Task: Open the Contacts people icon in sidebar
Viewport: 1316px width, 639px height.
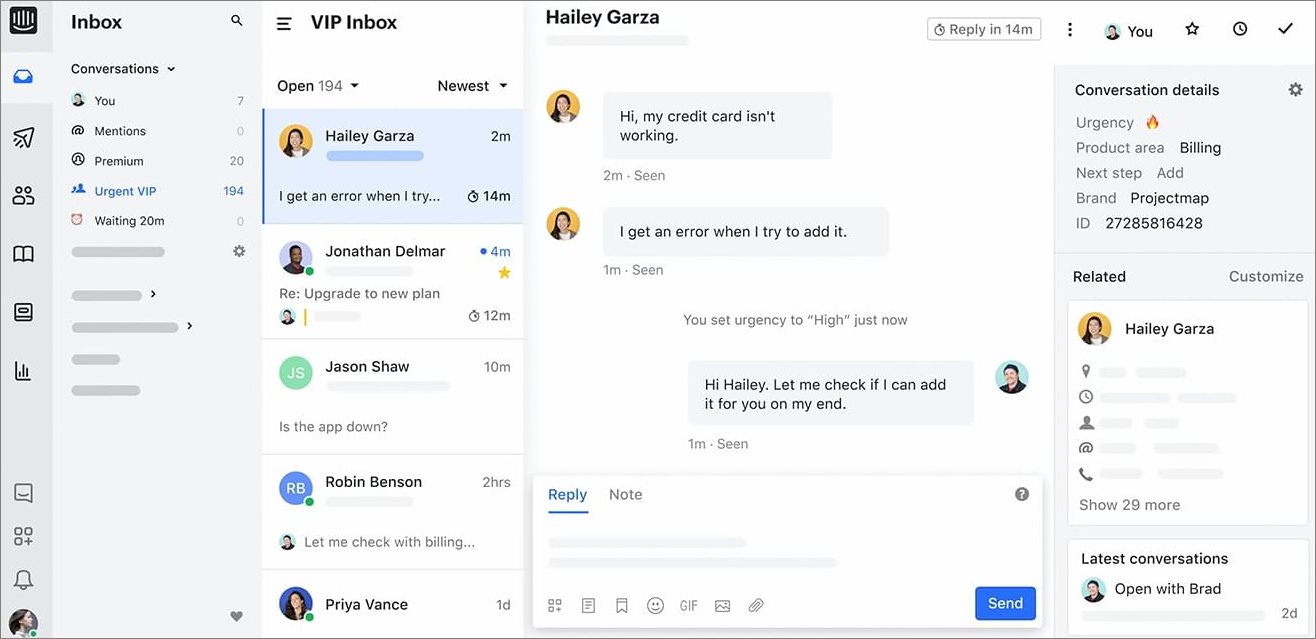Action: point(23,195)
